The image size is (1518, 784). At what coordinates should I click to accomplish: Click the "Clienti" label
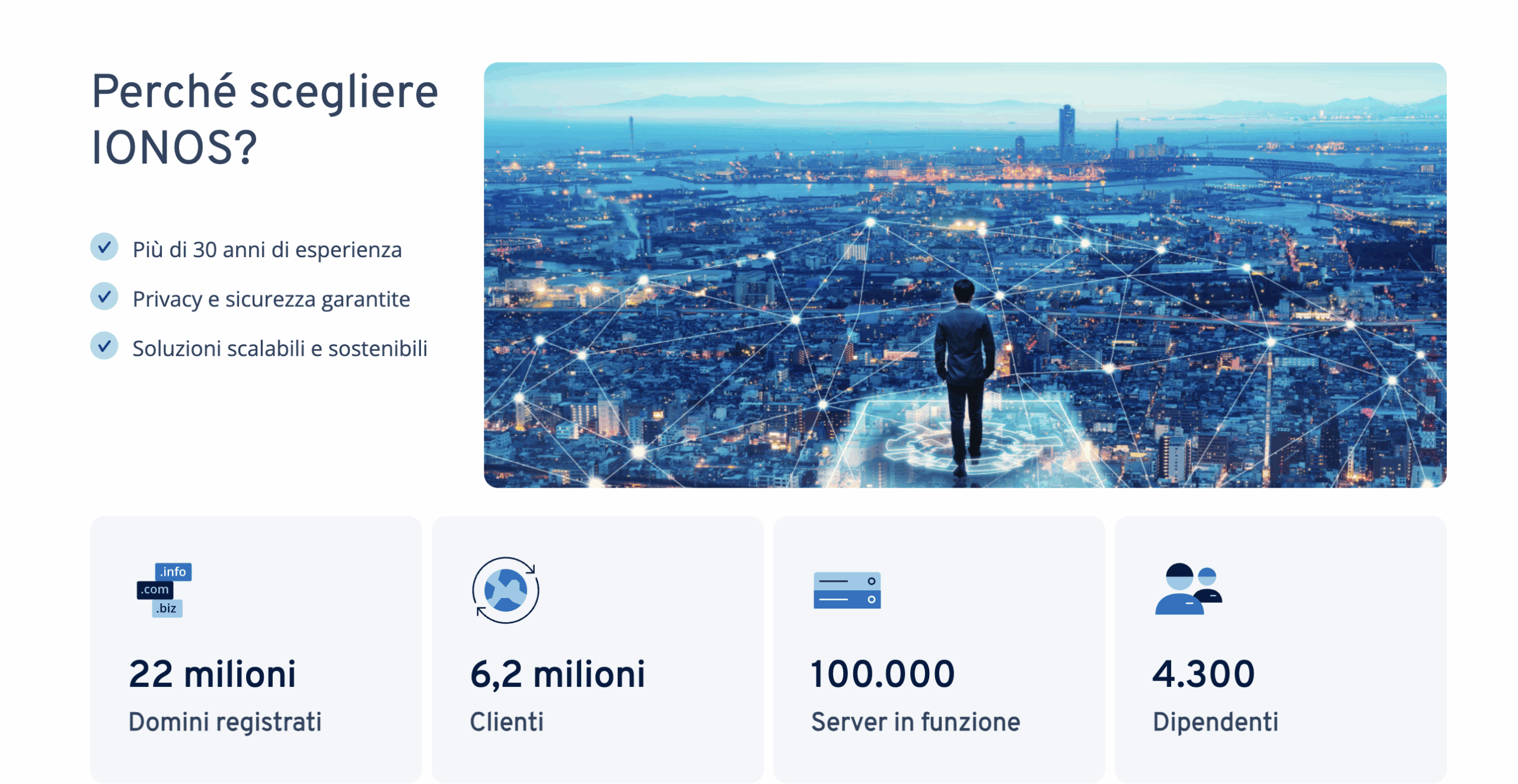click(506, 722)
